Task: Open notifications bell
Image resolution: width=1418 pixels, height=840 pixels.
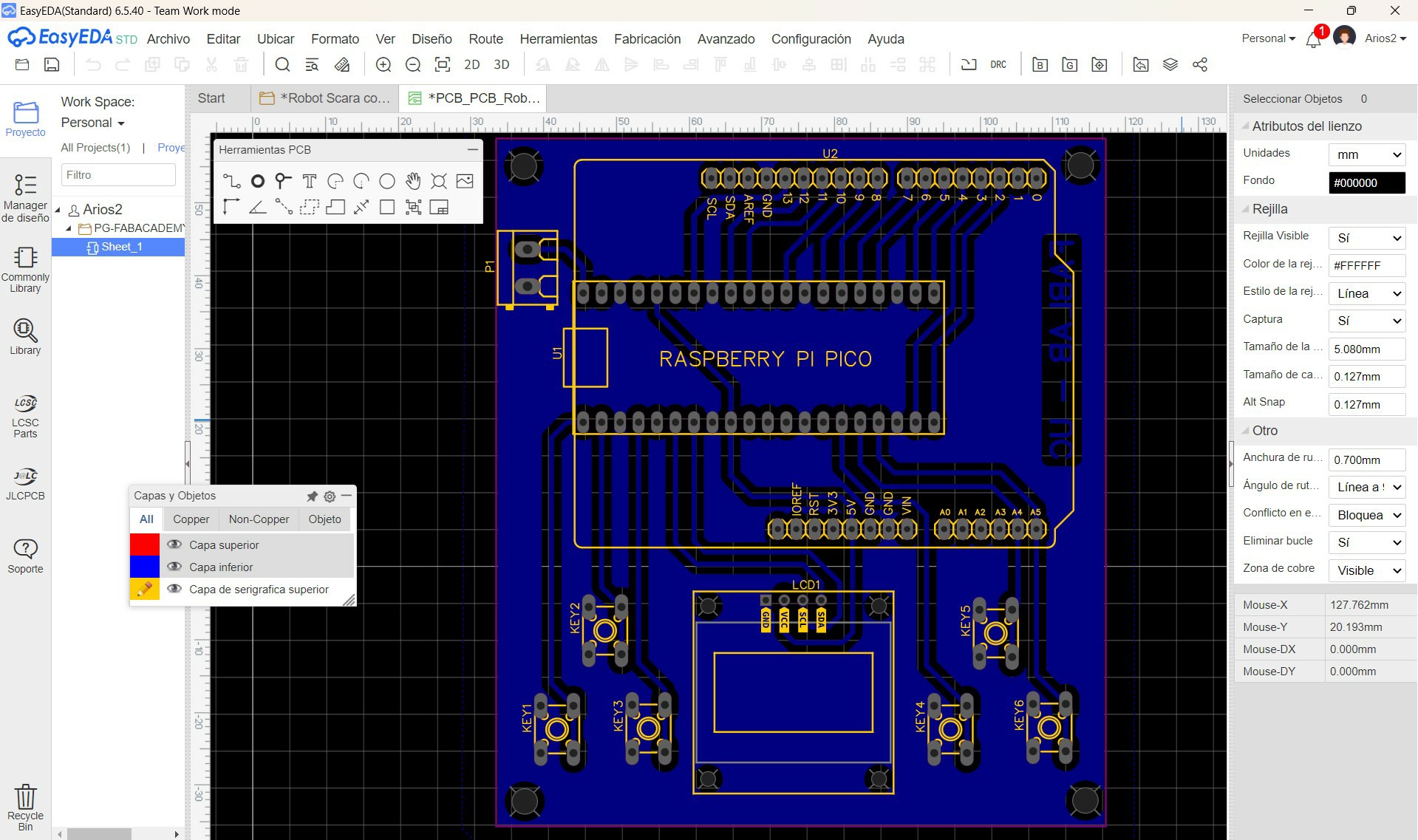Action: click(1314, 39)
